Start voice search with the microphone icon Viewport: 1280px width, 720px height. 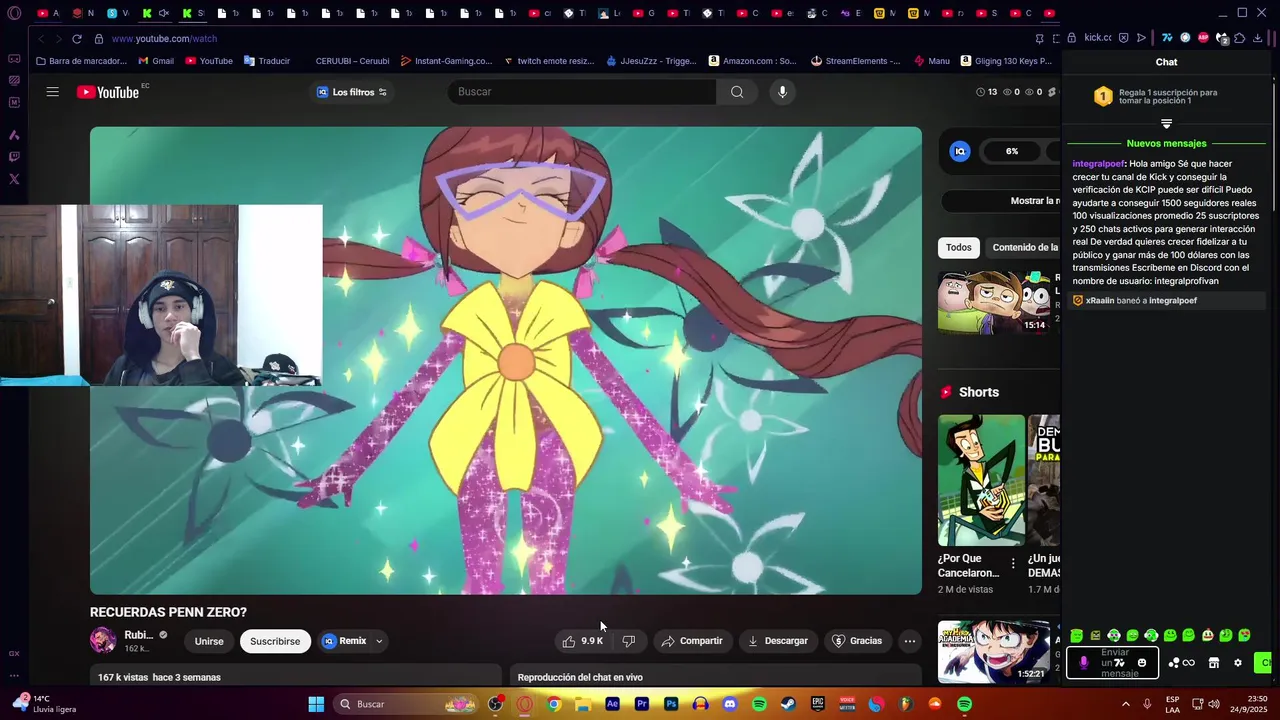(x=782, y=92)
